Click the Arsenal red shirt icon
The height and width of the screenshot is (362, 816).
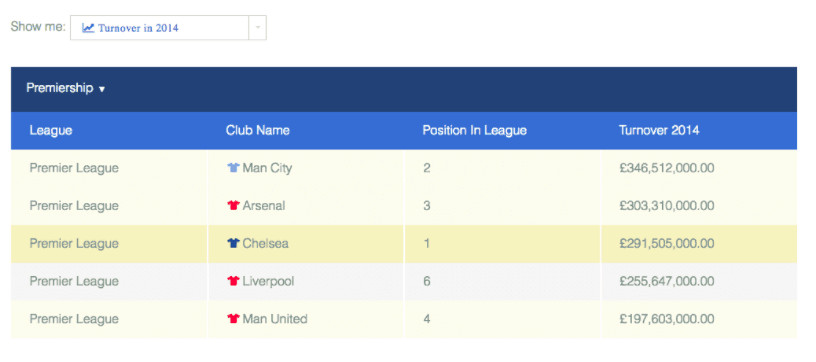233,205
